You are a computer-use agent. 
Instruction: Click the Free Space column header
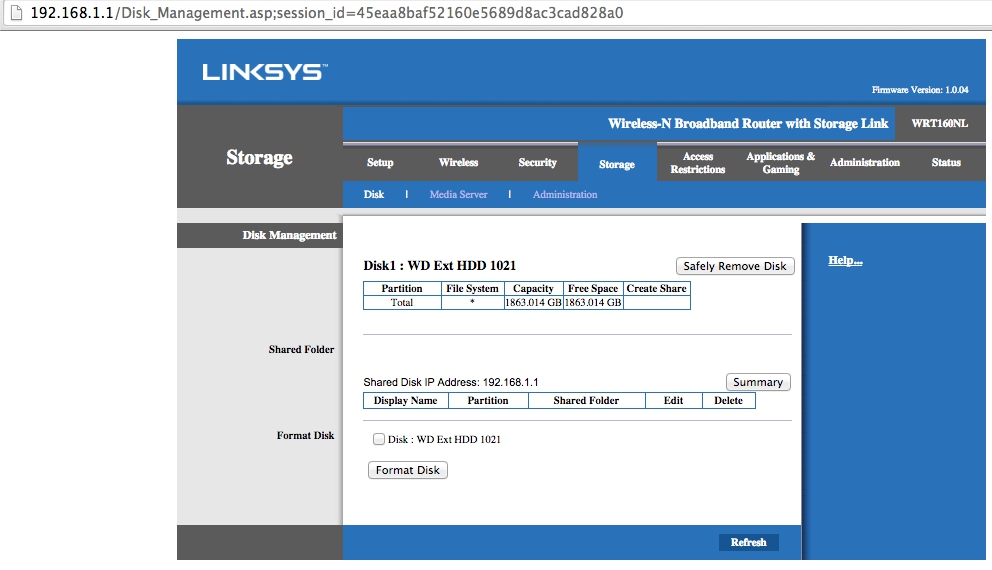(593, 288)
